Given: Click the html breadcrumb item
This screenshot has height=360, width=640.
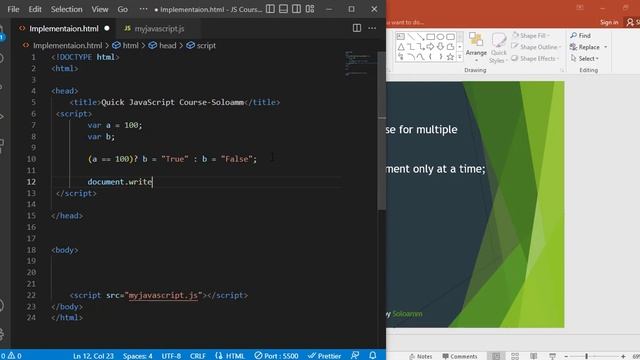Looking at the screenshot, I should coord(126,45).
